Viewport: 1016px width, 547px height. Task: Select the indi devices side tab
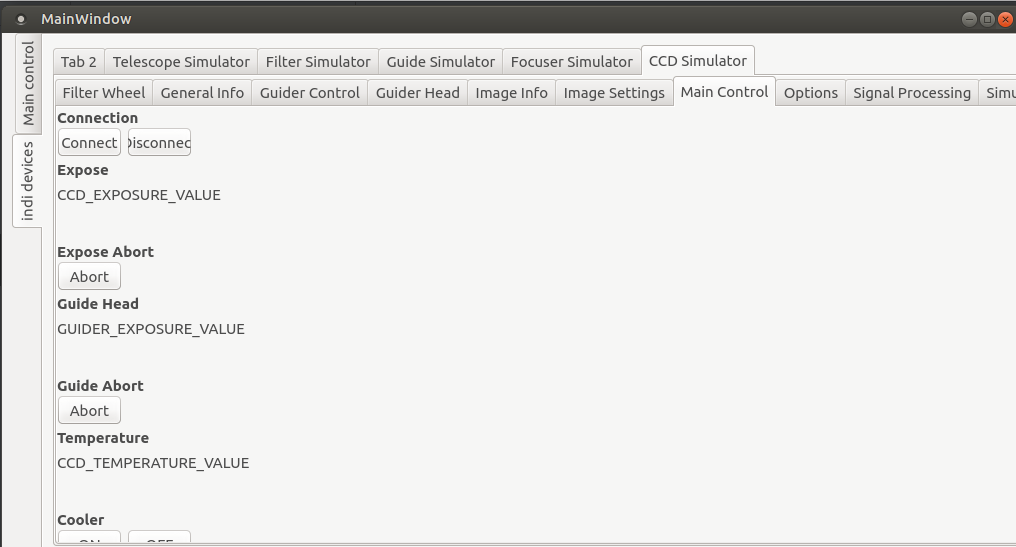28,181
